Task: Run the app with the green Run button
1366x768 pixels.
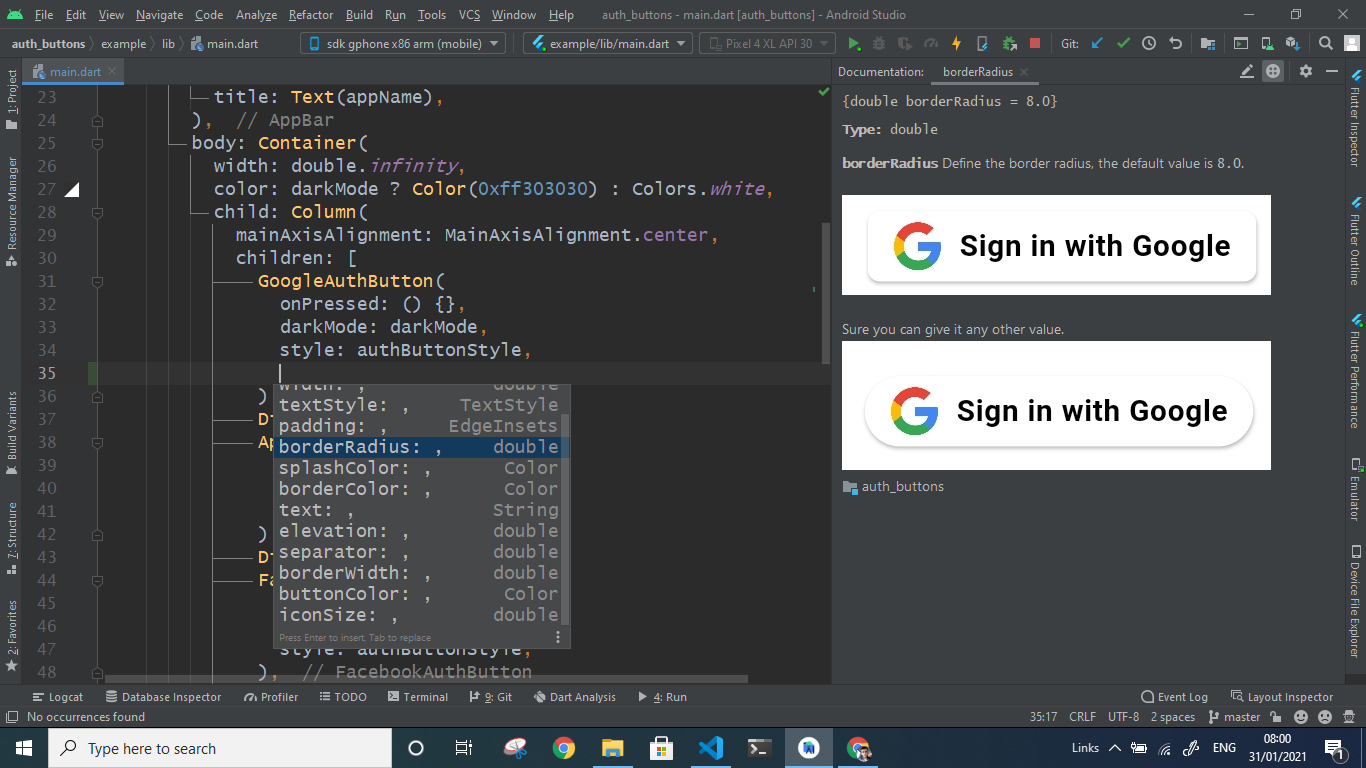Action: click(x=854, y=43)
